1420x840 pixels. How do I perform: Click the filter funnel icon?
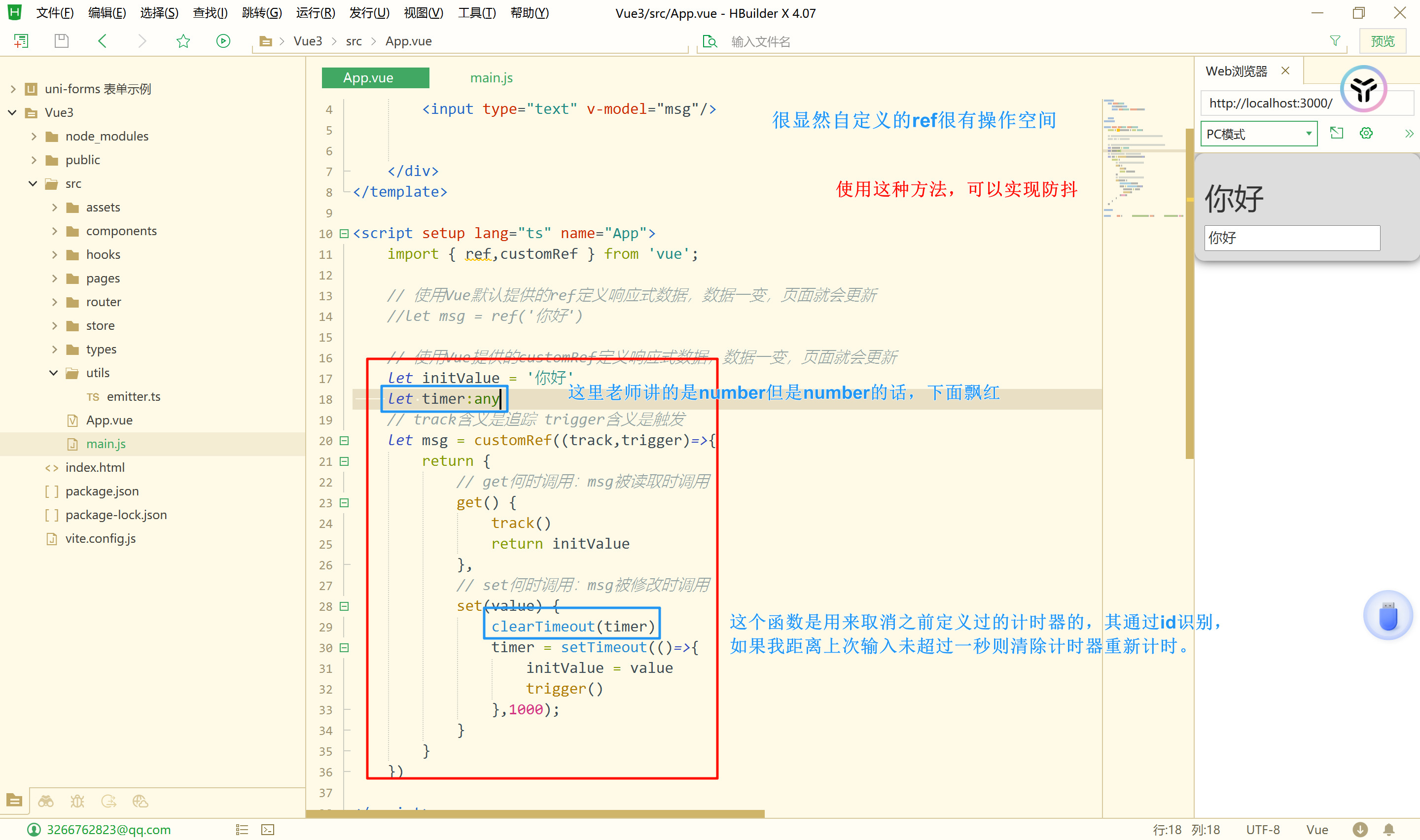[1335, 41]
